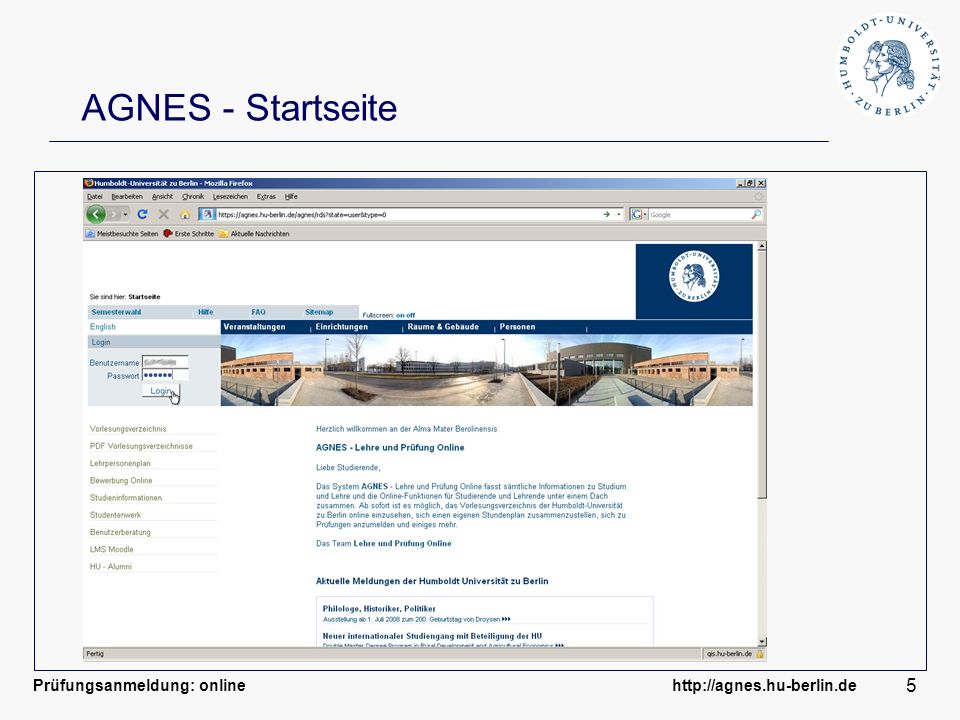Click Humboldt University seal on blue banner
Screen dimensions: 960x720
click(694, 276)
